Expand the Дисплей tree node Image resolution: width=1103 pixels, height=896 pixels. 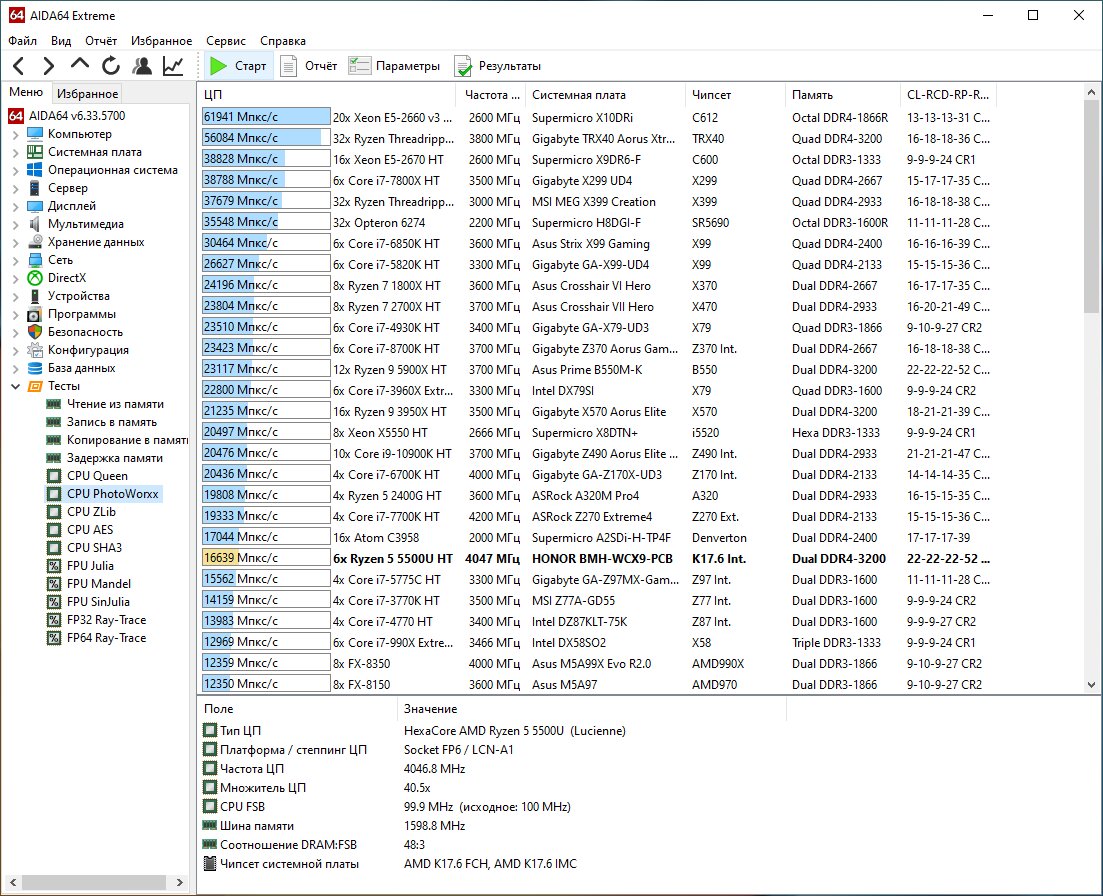pos(15,207)
